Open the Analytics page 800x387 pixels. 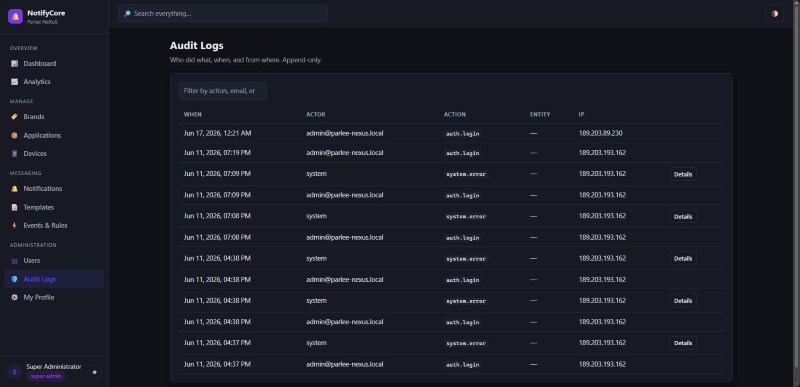coord(54,82)
